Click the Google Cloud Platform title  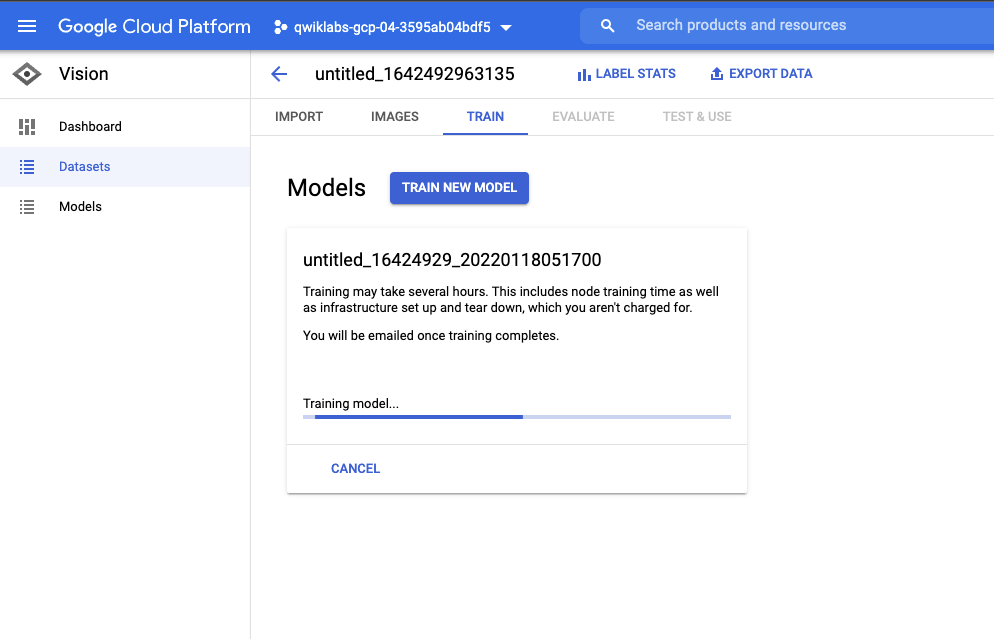coord(154,27)
